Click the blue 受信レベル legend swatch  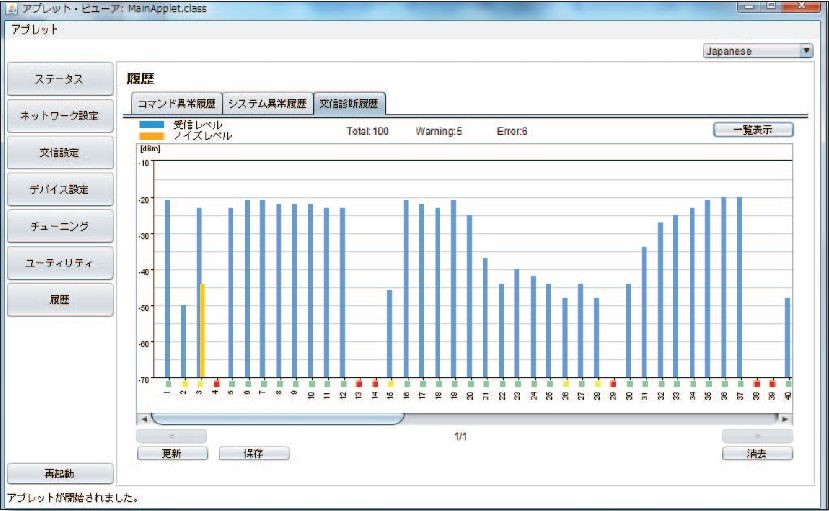coord(152,126)
